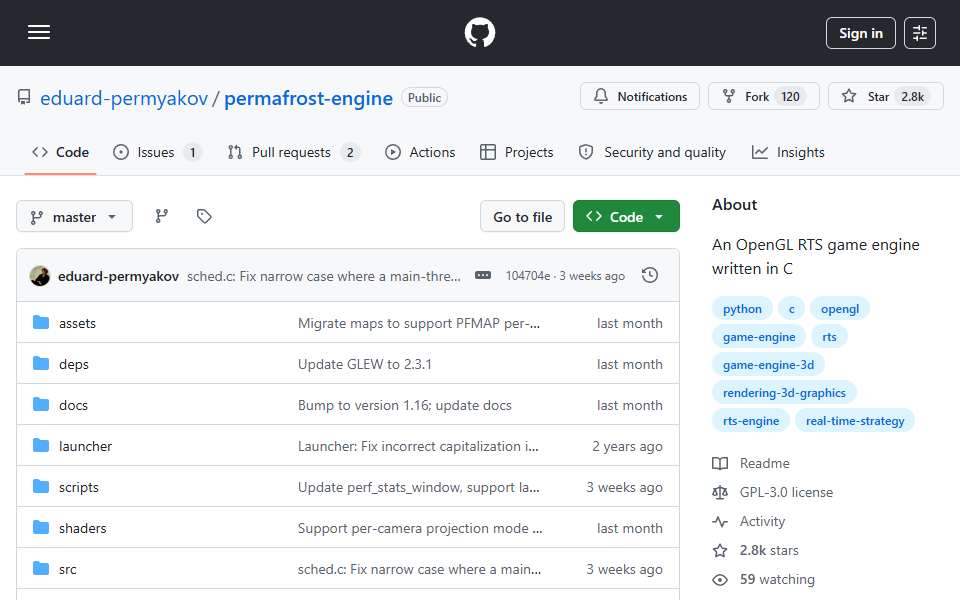Open the hamburger navigation menu
This screenshot has height=600, width=960.
[x=39, y=32]
